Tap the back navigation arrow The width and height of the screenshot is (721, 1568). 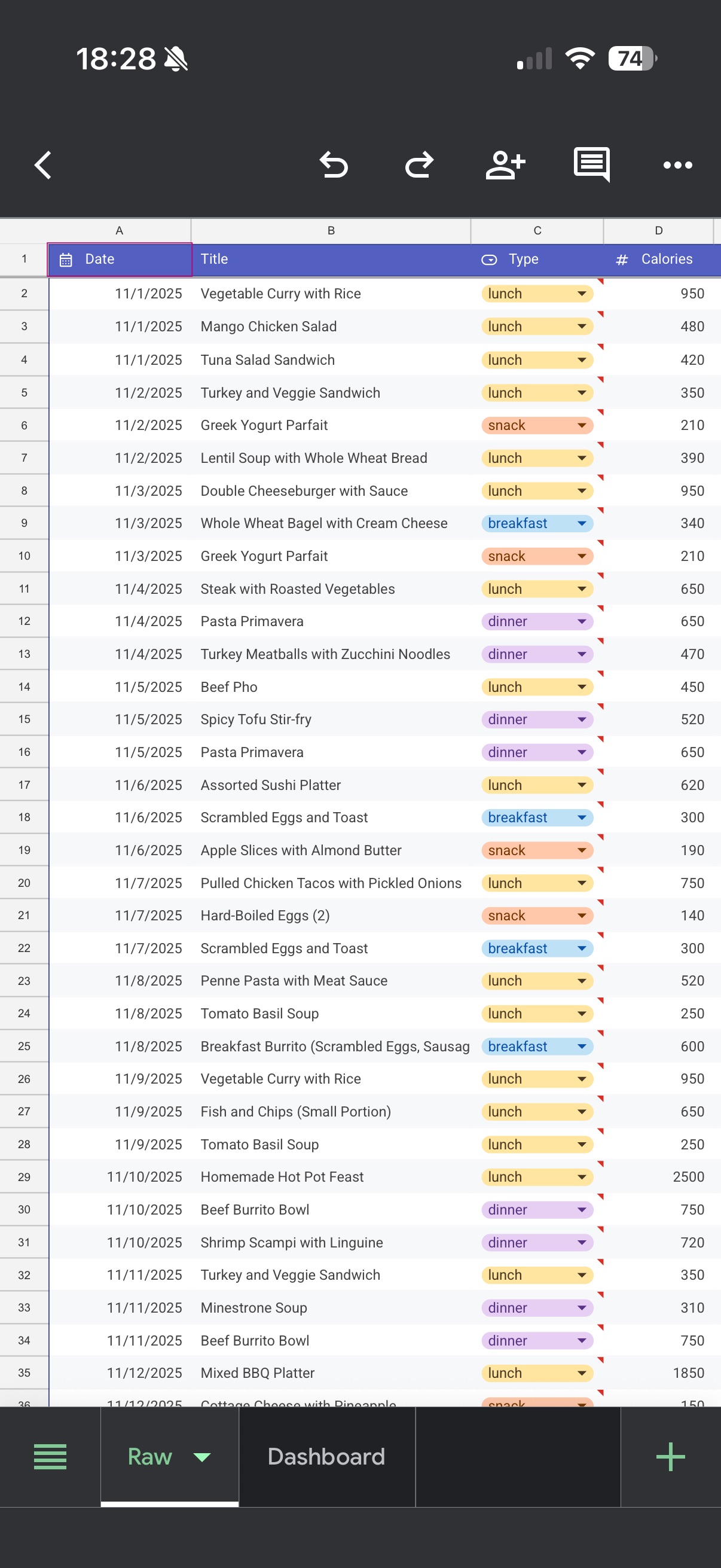point(43,164)
